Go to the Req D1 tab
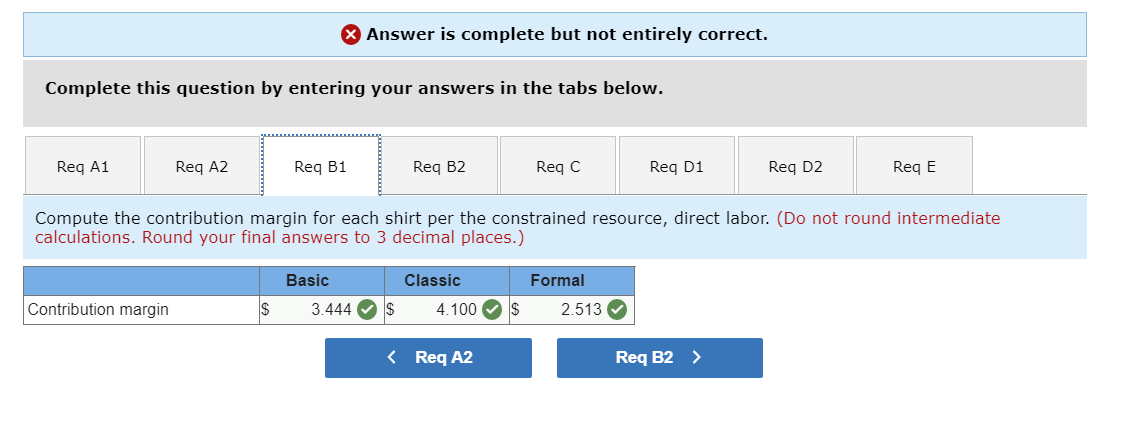1127x434 pixels. (x=676, y=167)
